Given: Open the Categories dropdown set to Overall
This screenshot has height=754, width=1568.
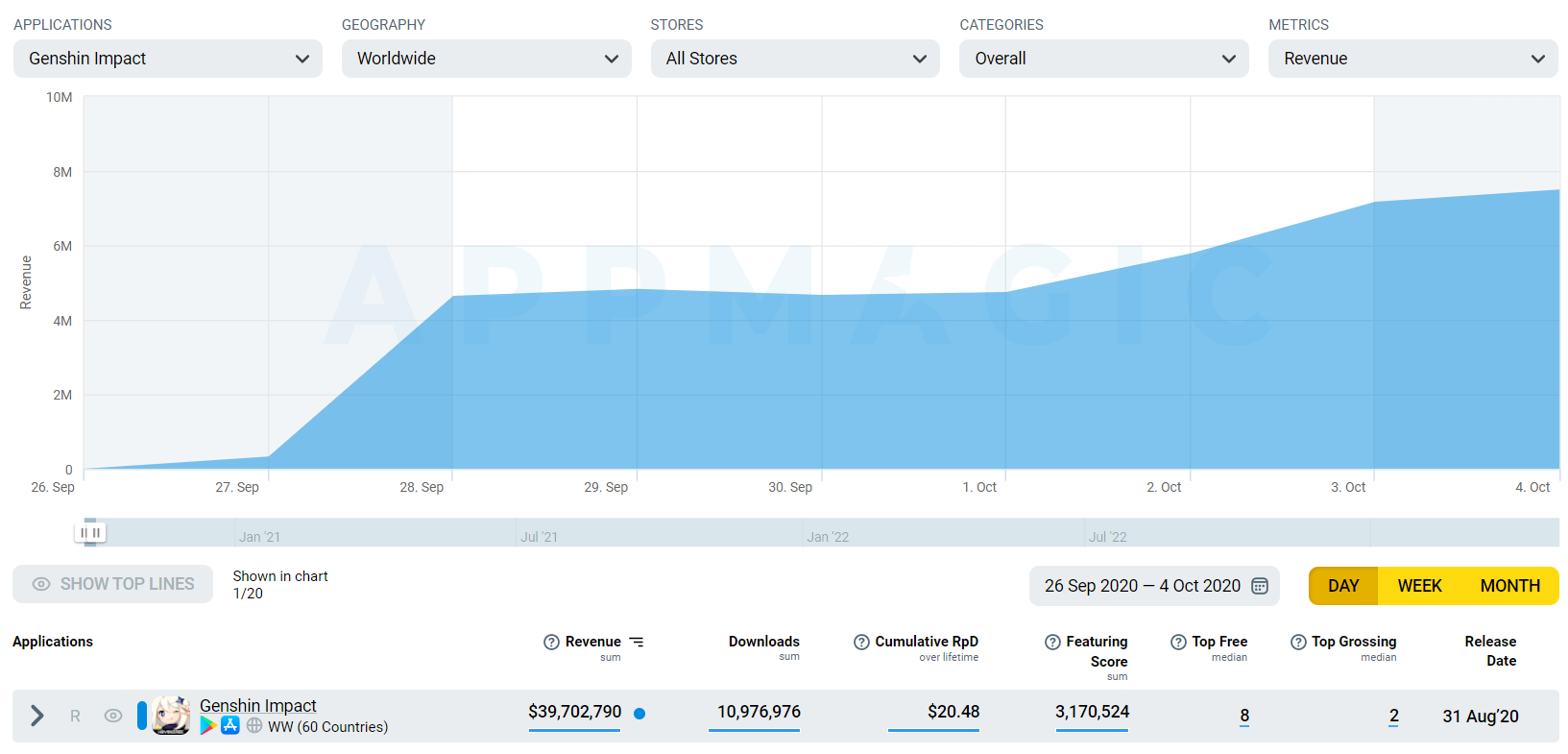Looking at the screenshot, I should pos(1103,59).
